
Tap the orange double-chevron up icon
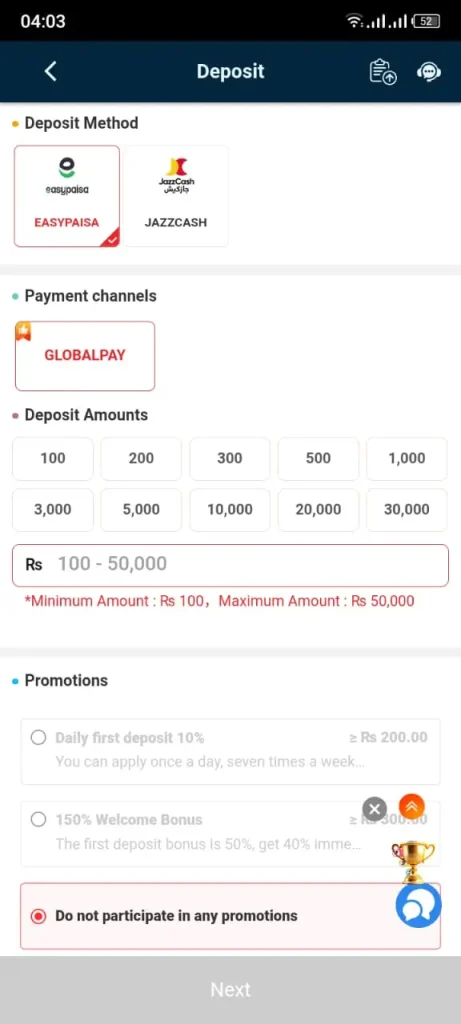pyautogui.click(x=411, y=807)
